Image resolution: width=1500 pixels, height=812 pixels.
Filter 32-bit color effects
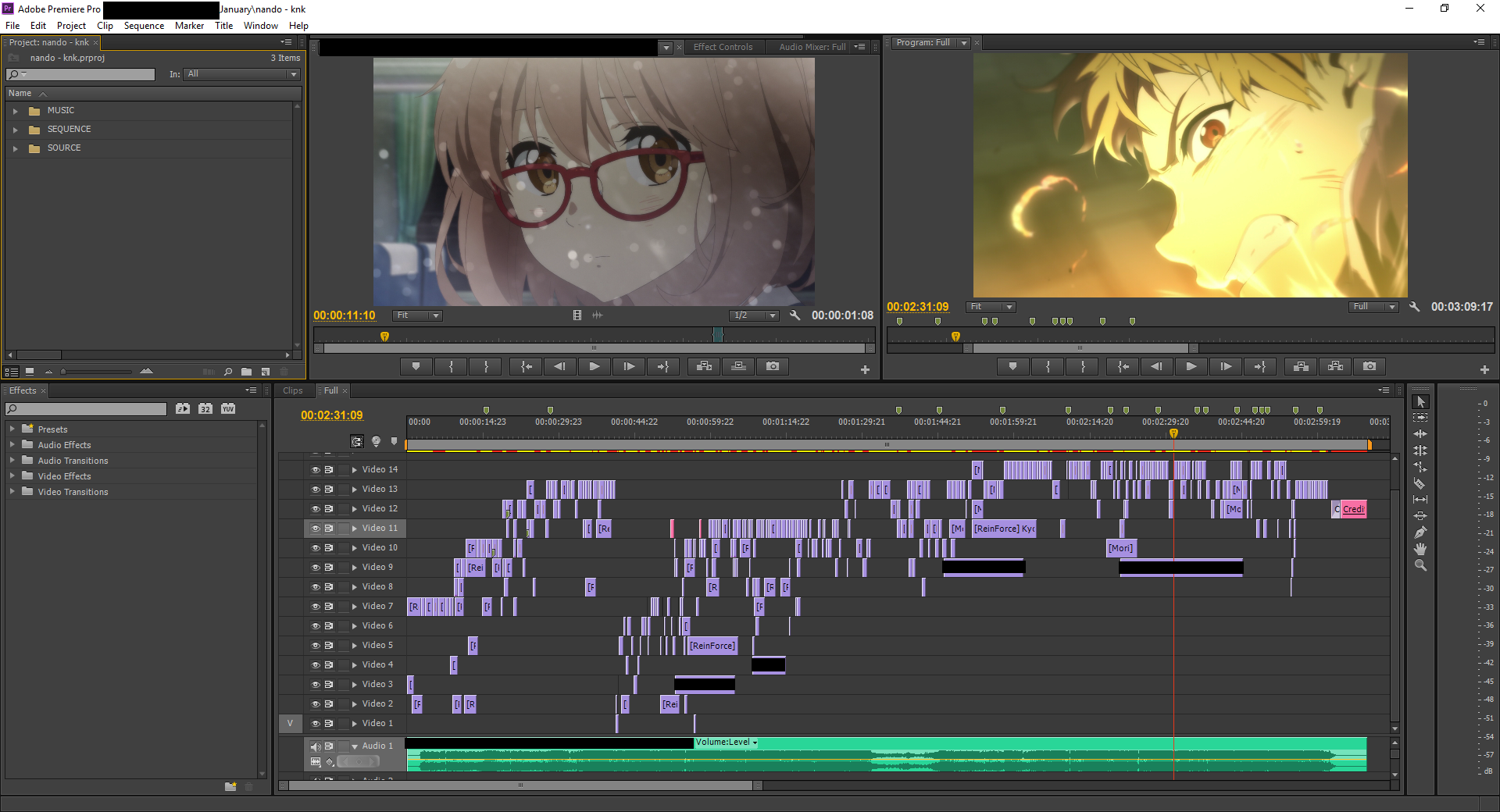tap(205, 408)
